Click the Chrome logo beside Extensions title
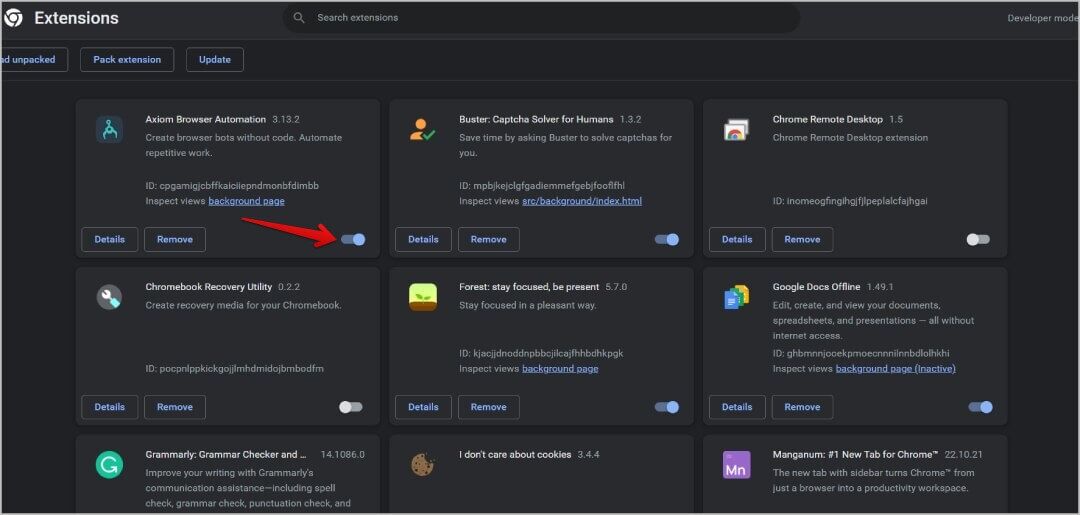Viewport: 1080px width, 515px height. (13, 19)
